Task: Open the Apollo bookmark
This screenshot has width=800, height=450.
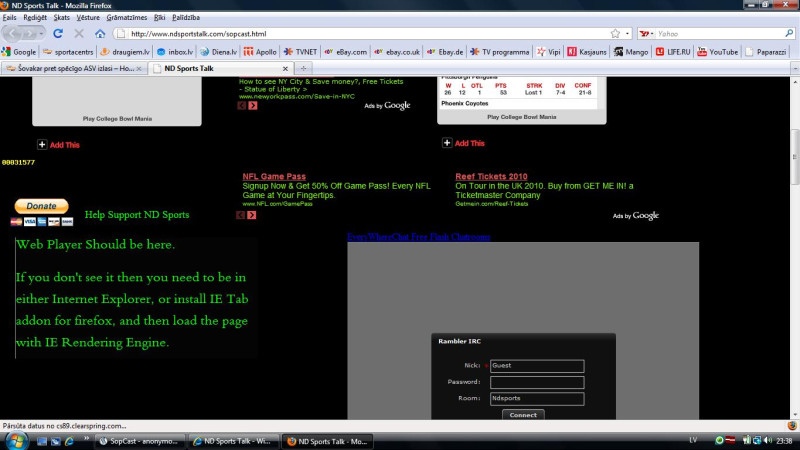Action: (x=260, y=52)
